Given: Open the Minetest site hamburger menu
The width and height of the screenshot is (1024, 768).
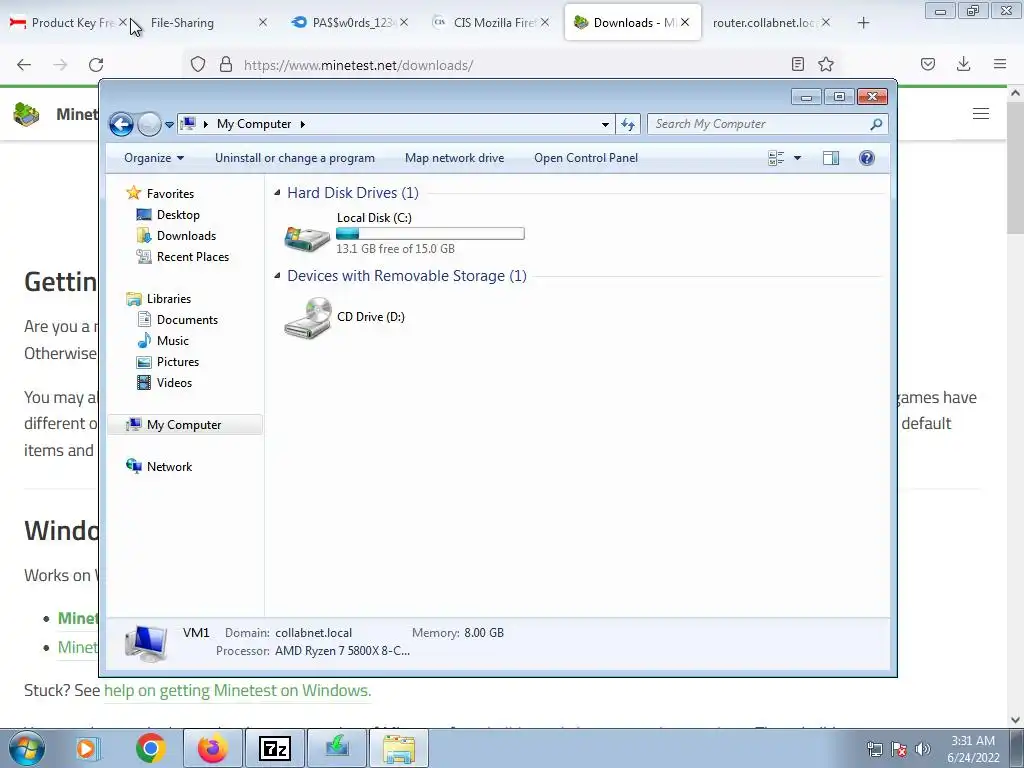Looking at the screenshot, I should click(981, 114).
